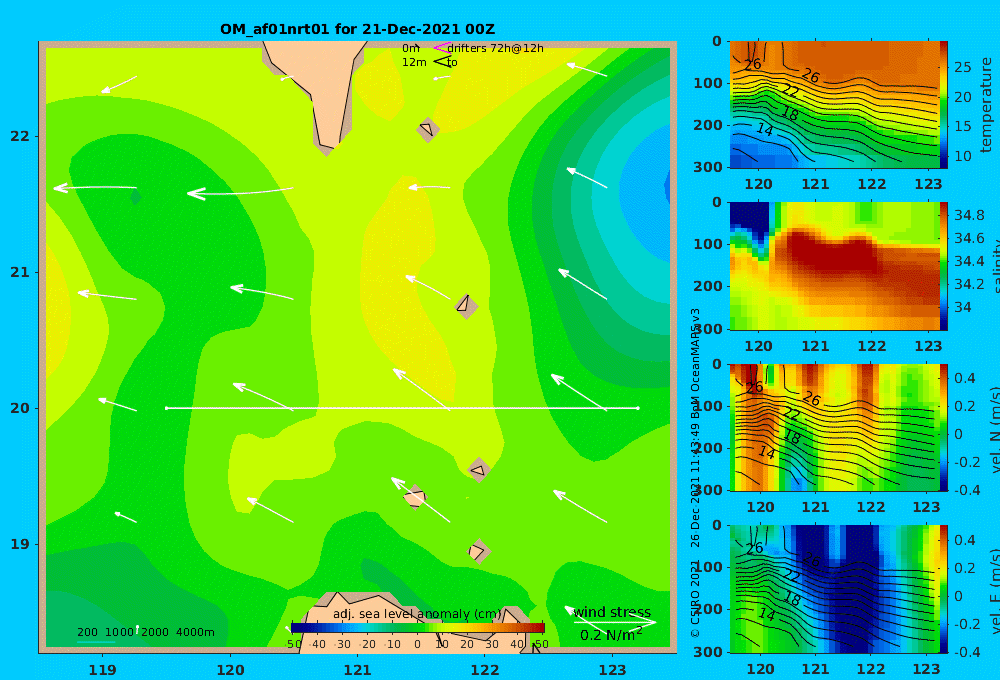Click longitude tick label 119 on main map
Image resolution: width=1000 pixels, height=680 pixels.
(103, 670)
